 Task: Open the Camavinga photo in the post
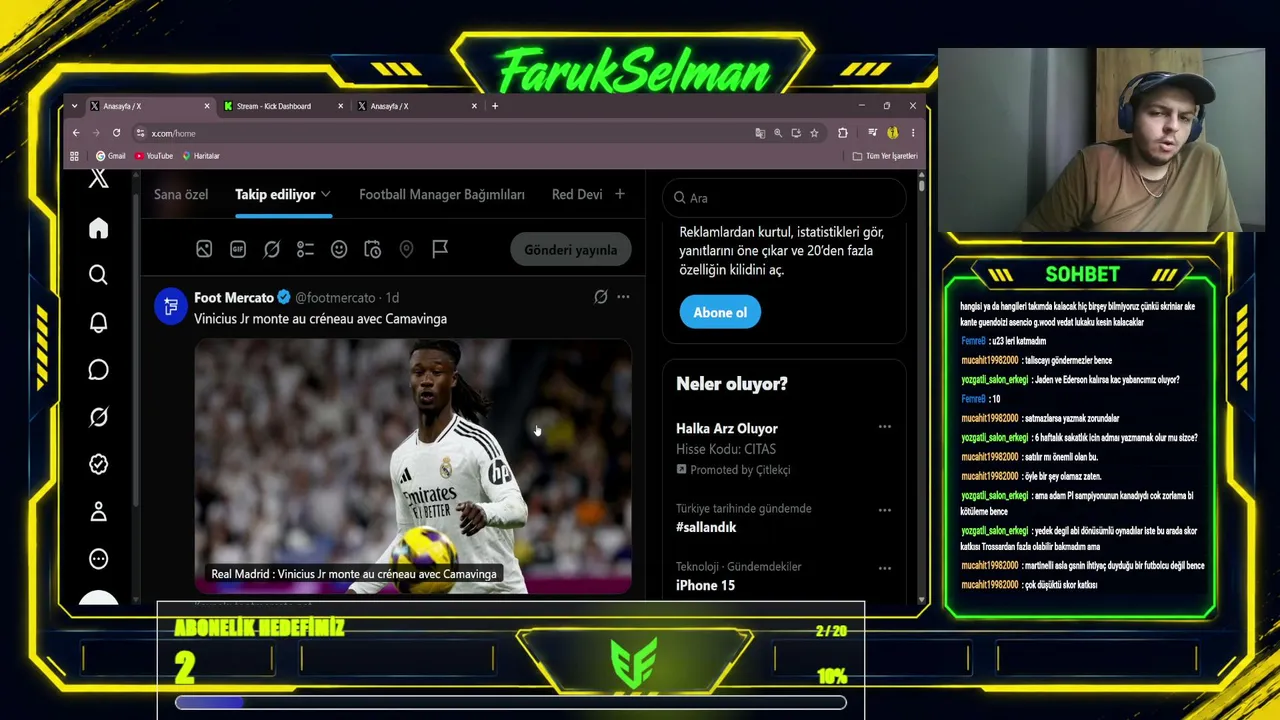pos(413,466)
